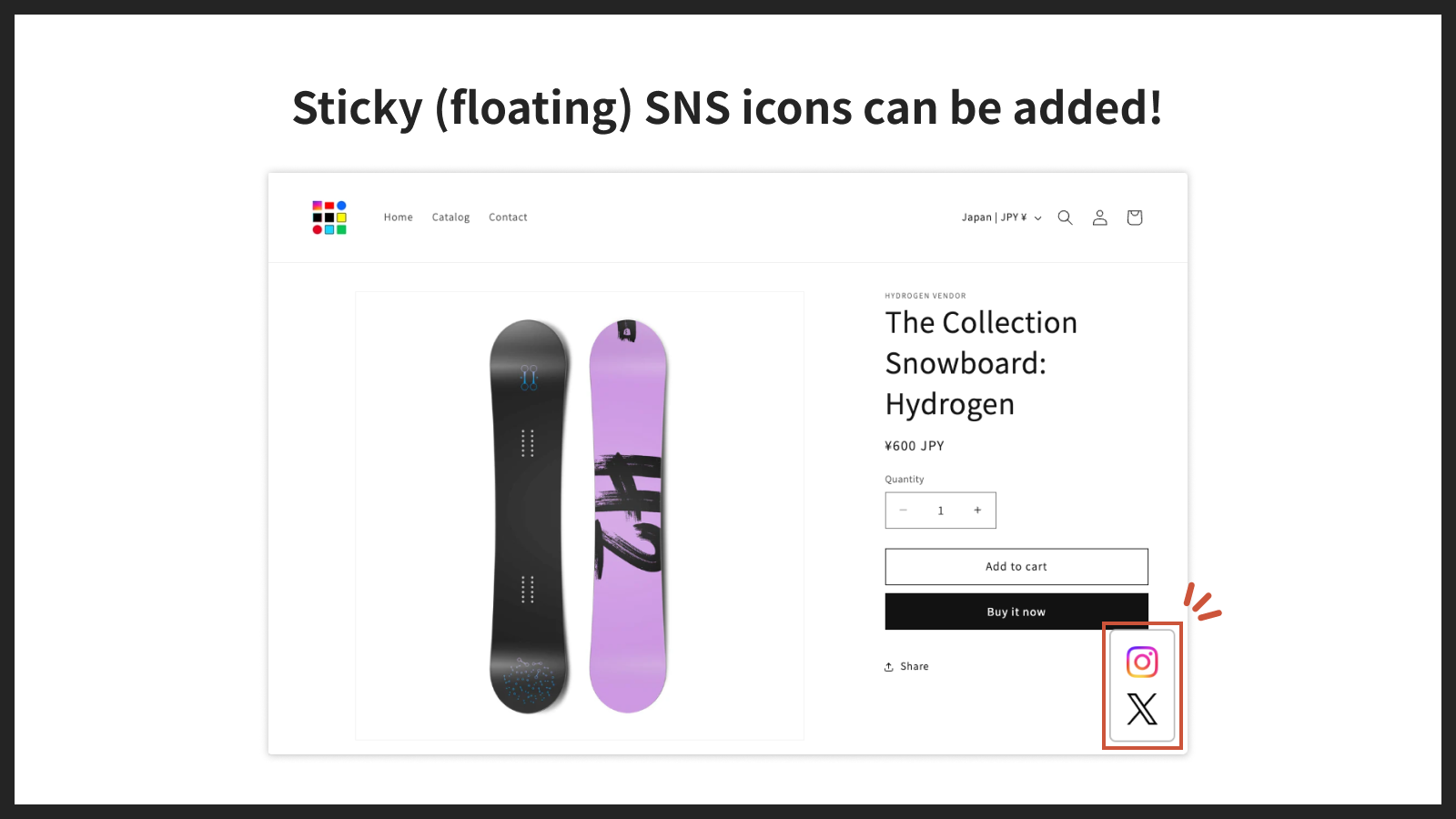Click into the quantity number field
This screenshot has width=1456, height=819.
(x=941, y=511)
